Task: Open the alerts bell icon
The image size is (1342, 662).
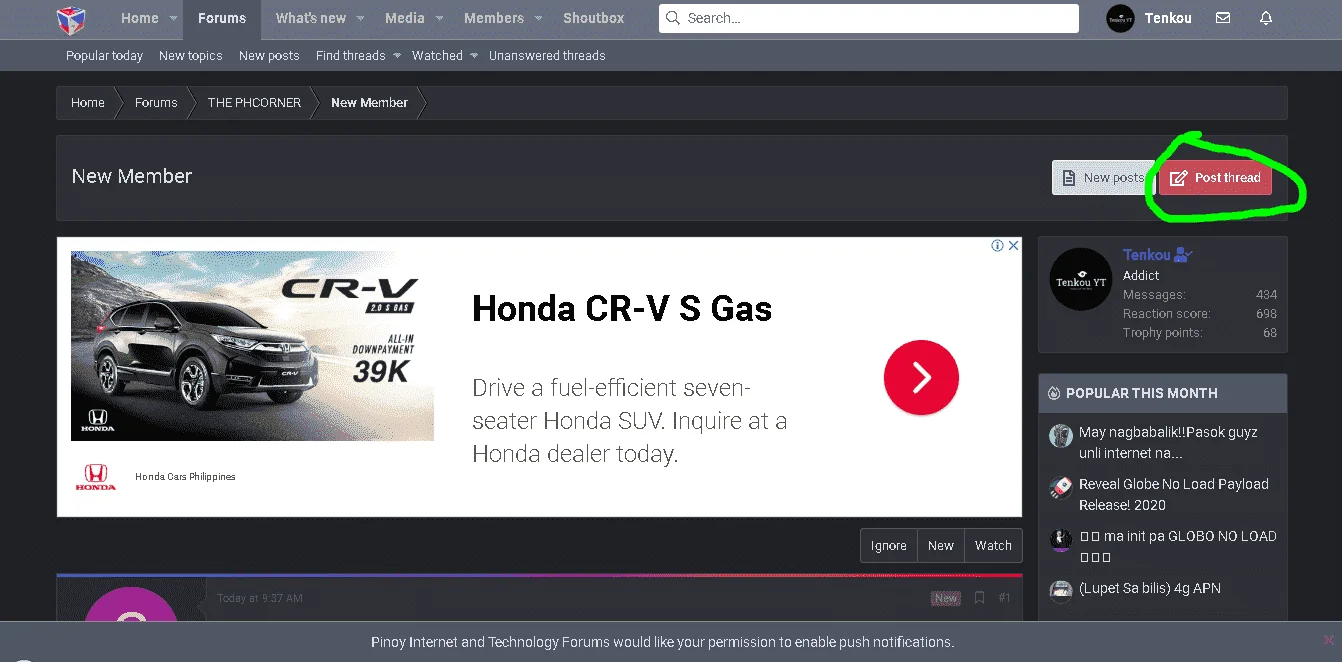Action: tap(1266, 18)
